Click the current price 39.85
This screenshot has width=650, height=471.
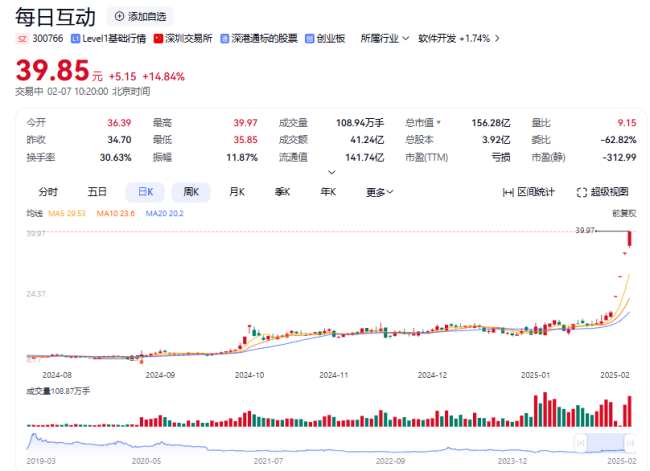(53, 70)
